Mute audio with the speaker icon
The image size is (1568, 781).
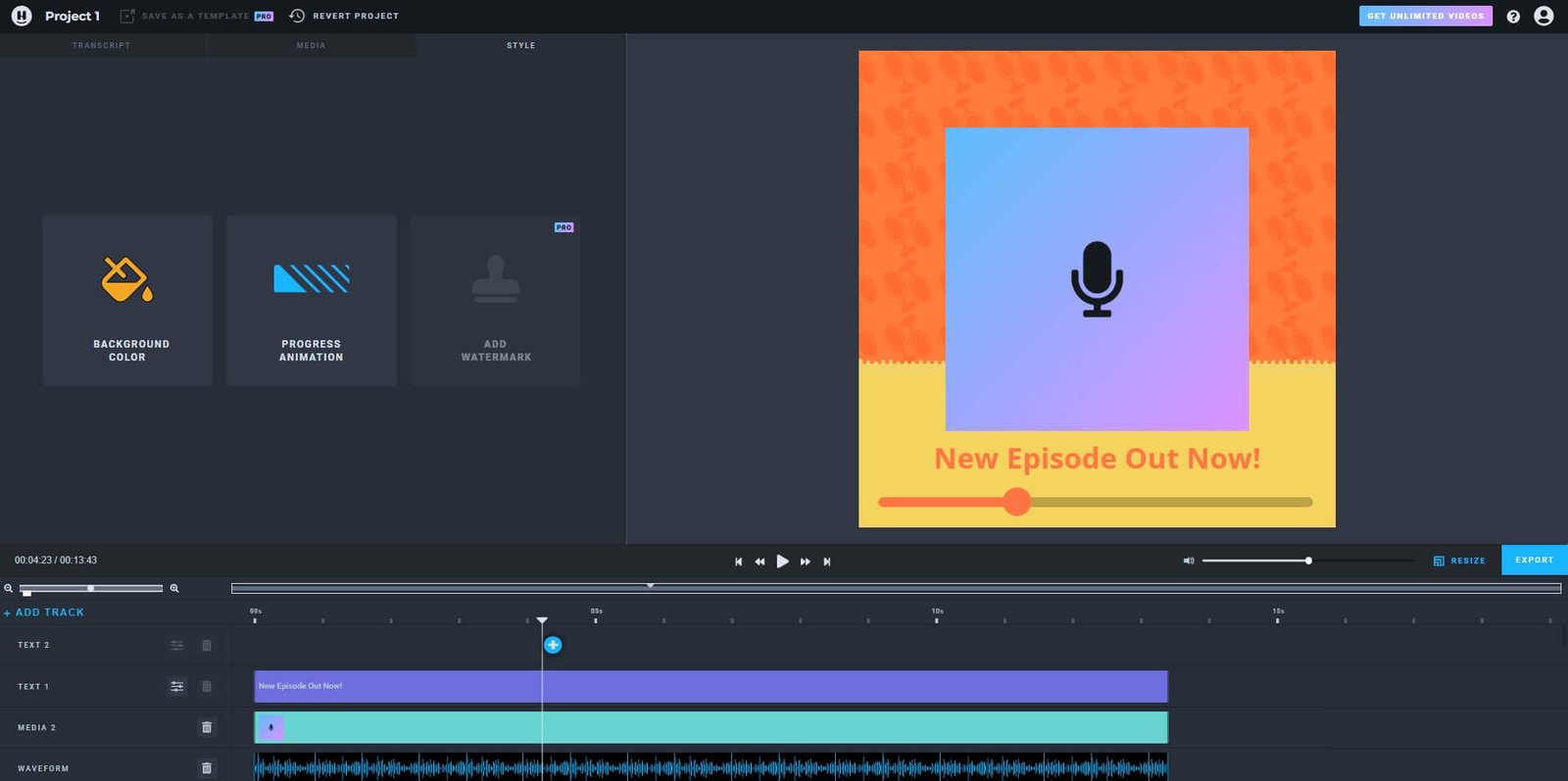(x=1189, y=561)
